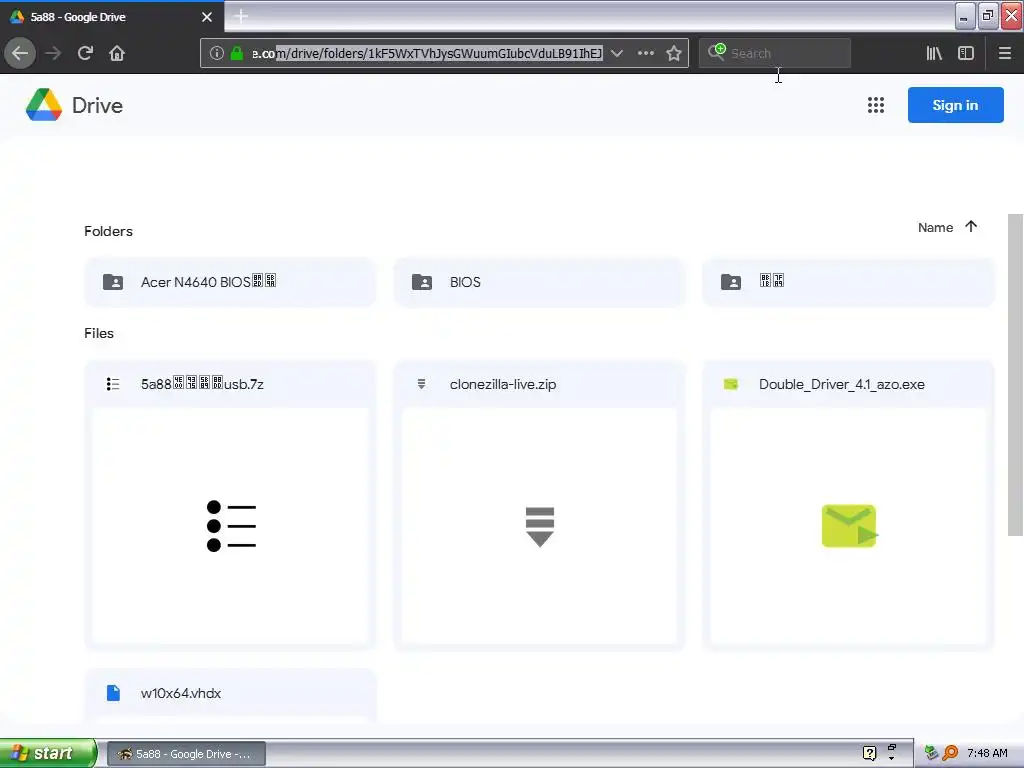1024x768 pixels.
Task: Open the address bar history dropdown
Action: click(x=616, y=53)
